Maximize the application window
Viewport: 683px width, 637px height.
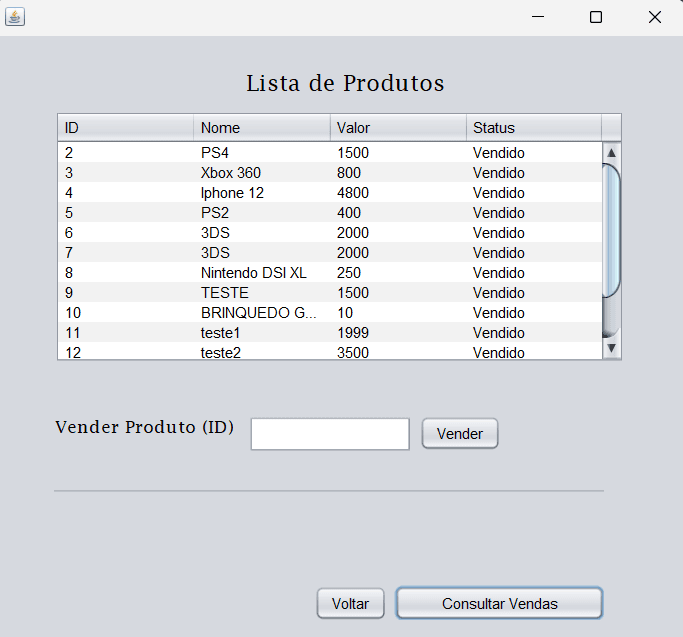[x=596, y=17]
